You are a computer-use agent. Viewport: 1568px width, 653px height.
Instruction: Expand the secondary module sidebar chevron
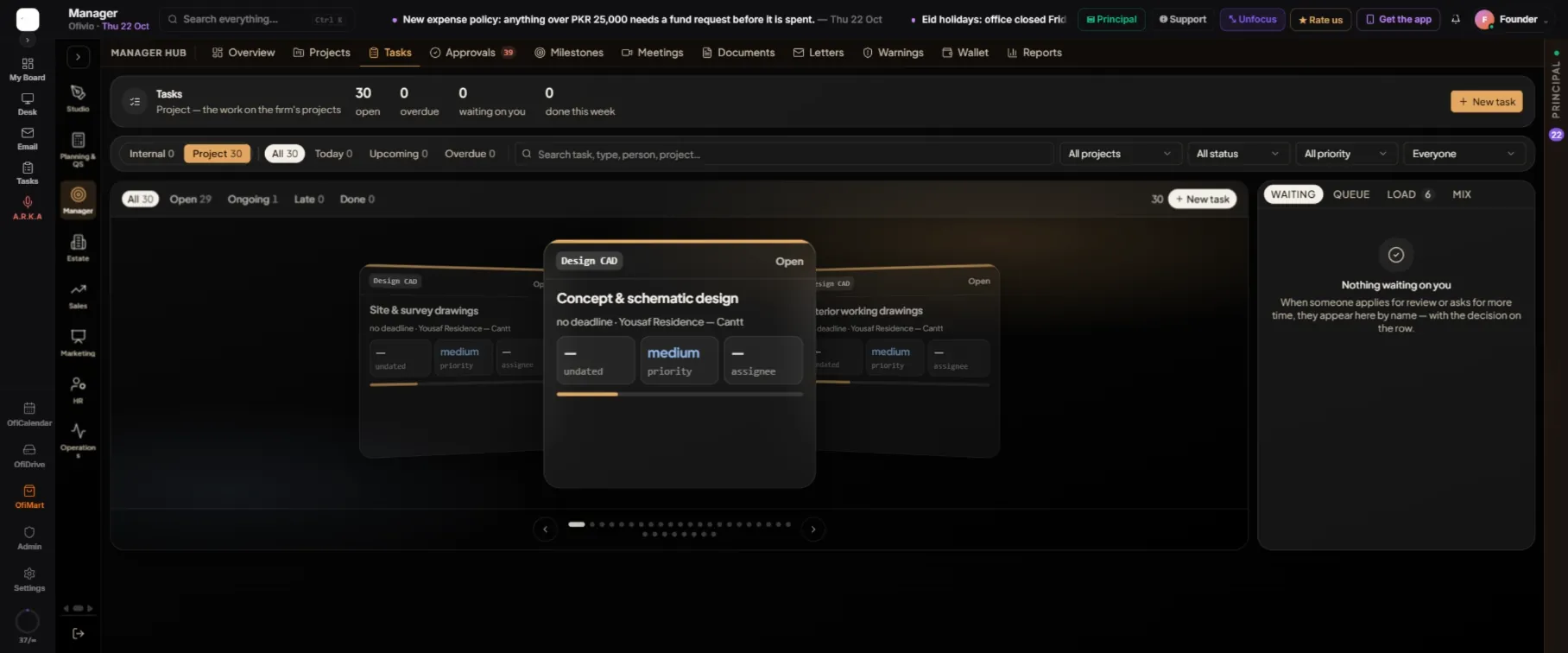(78, 57)
